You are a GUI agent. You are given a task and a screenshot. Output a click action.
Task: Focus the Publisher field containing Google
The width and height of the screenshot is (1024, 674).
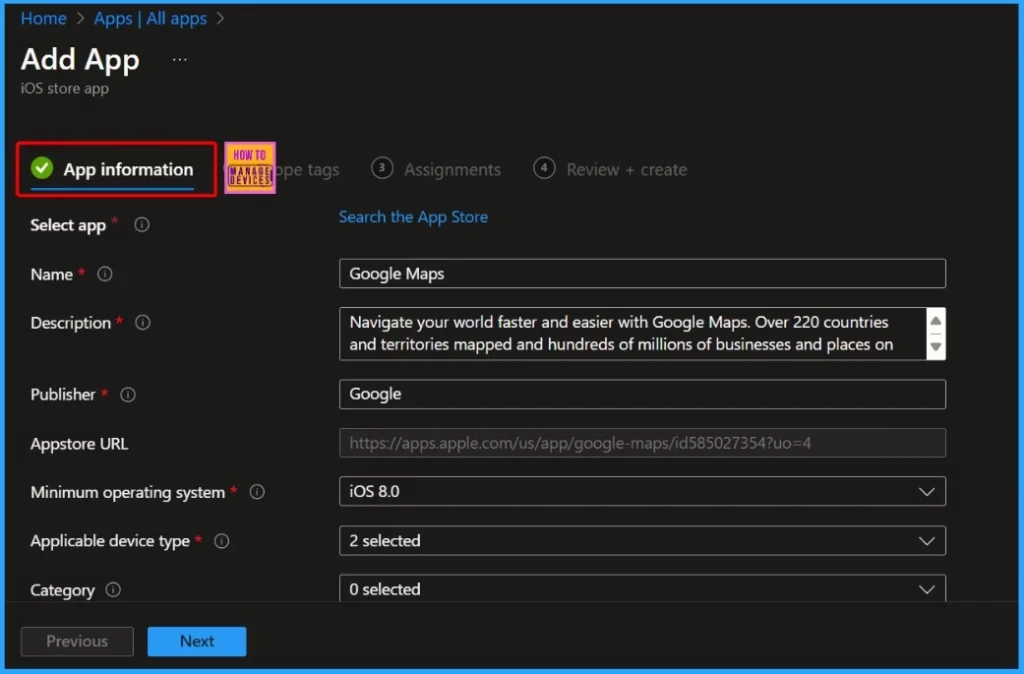[642, 394]
